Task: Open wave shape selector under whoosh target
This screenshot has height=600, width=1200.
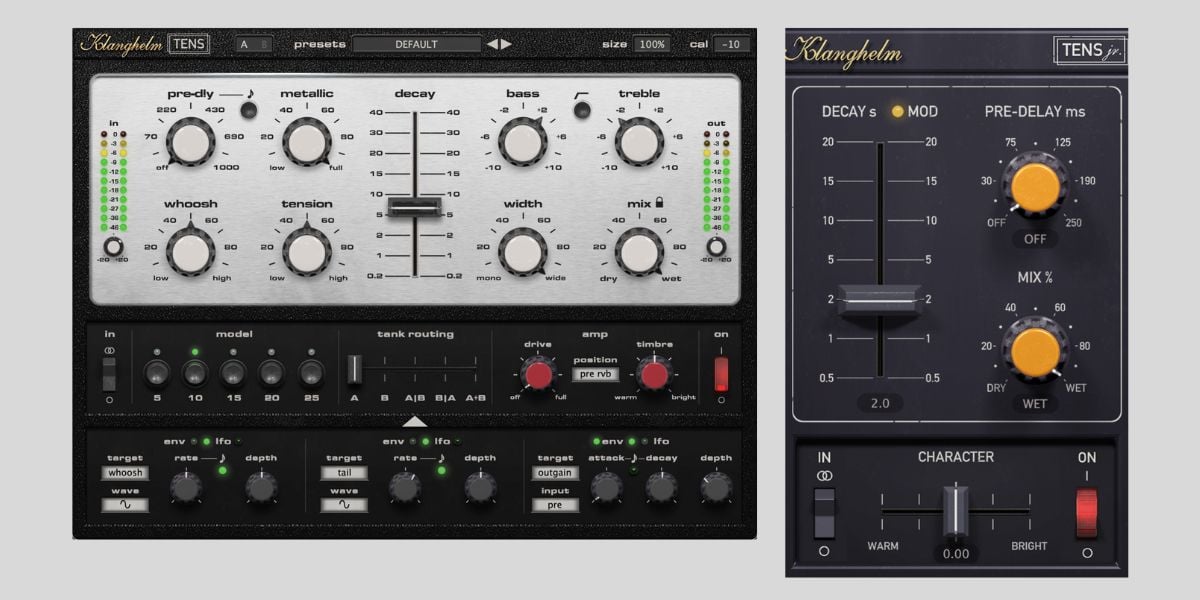Action: point(125,505)
